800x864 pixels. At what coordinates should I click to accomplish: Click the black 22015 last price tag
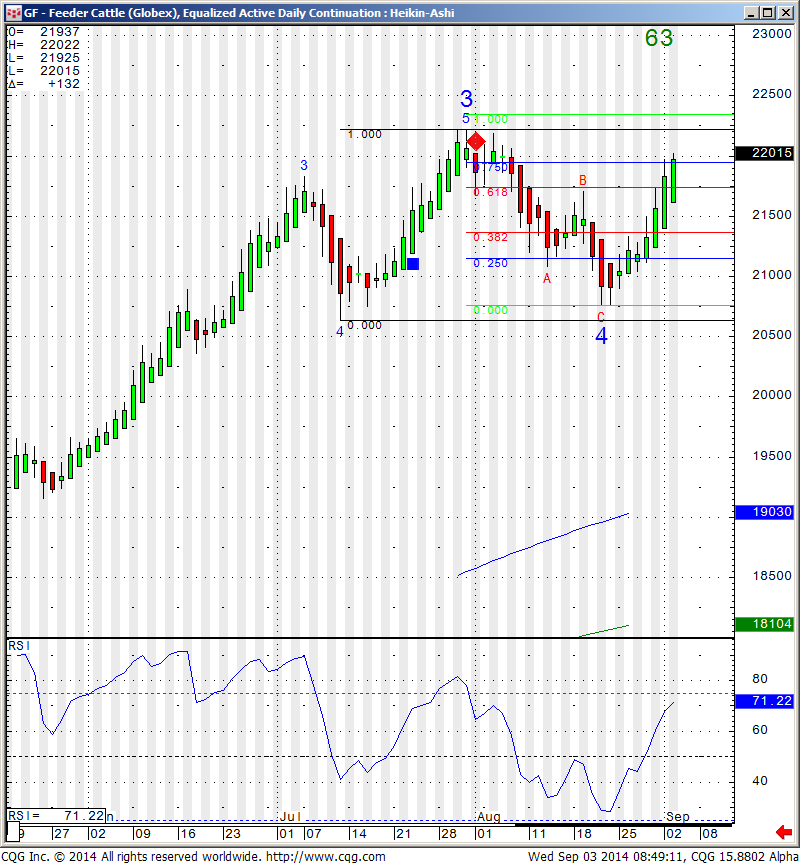[x=764, y=153]
